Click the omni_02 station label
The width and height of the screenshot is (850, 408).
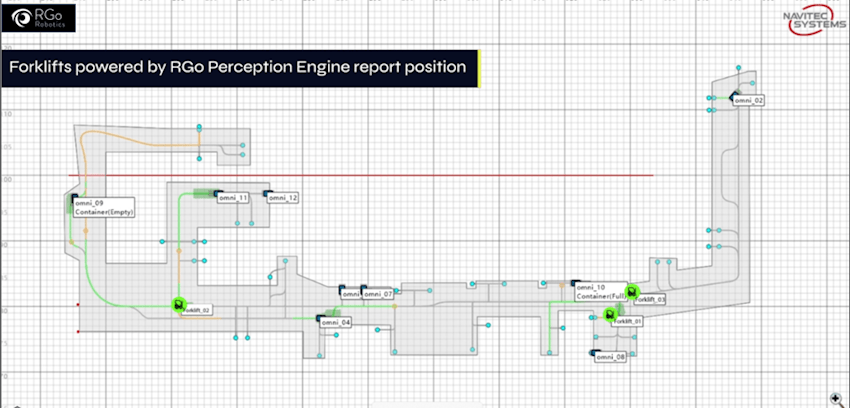(x=749, y=101)
